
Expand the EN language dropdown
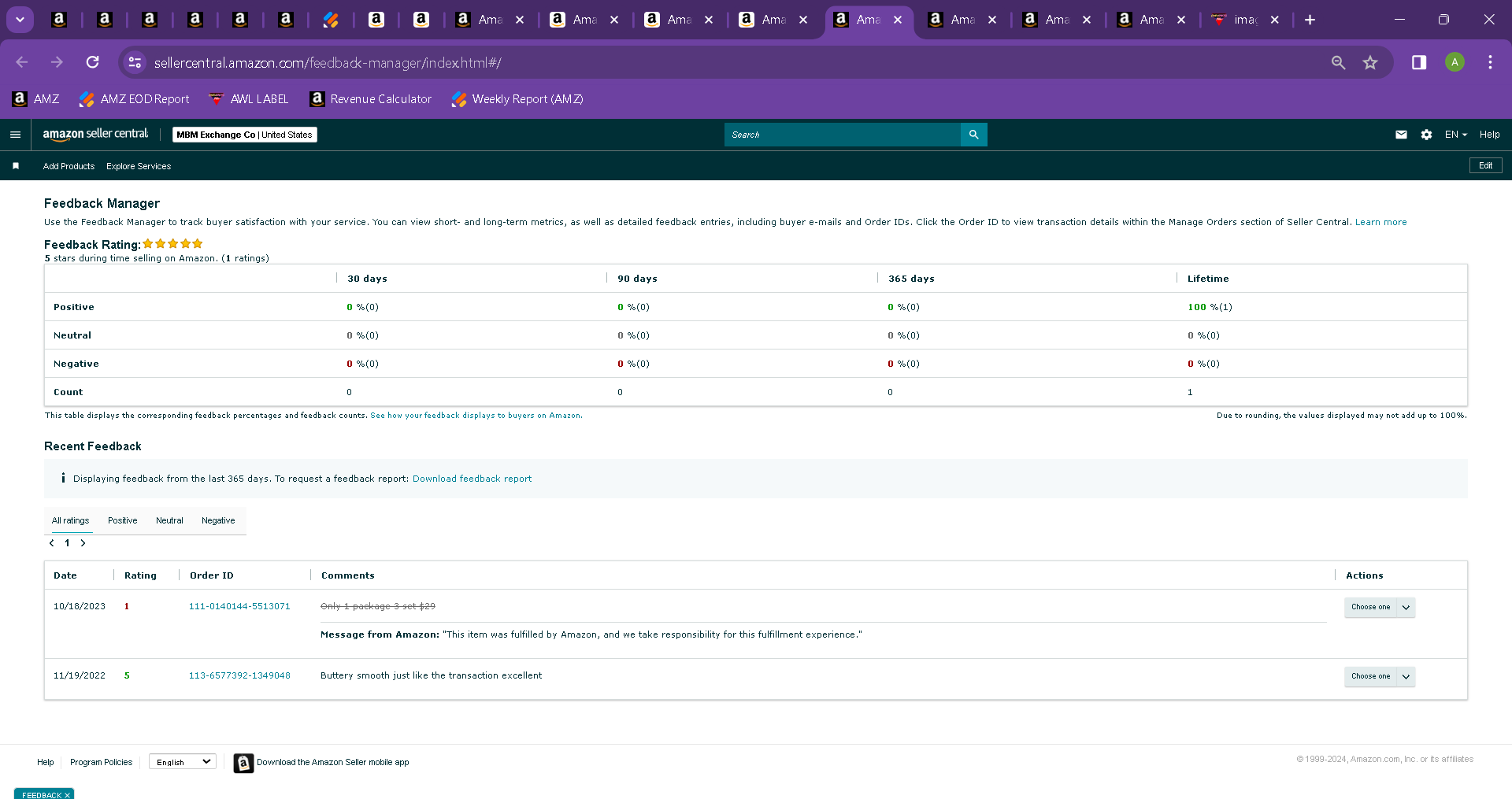click(x=1455, y=135)
